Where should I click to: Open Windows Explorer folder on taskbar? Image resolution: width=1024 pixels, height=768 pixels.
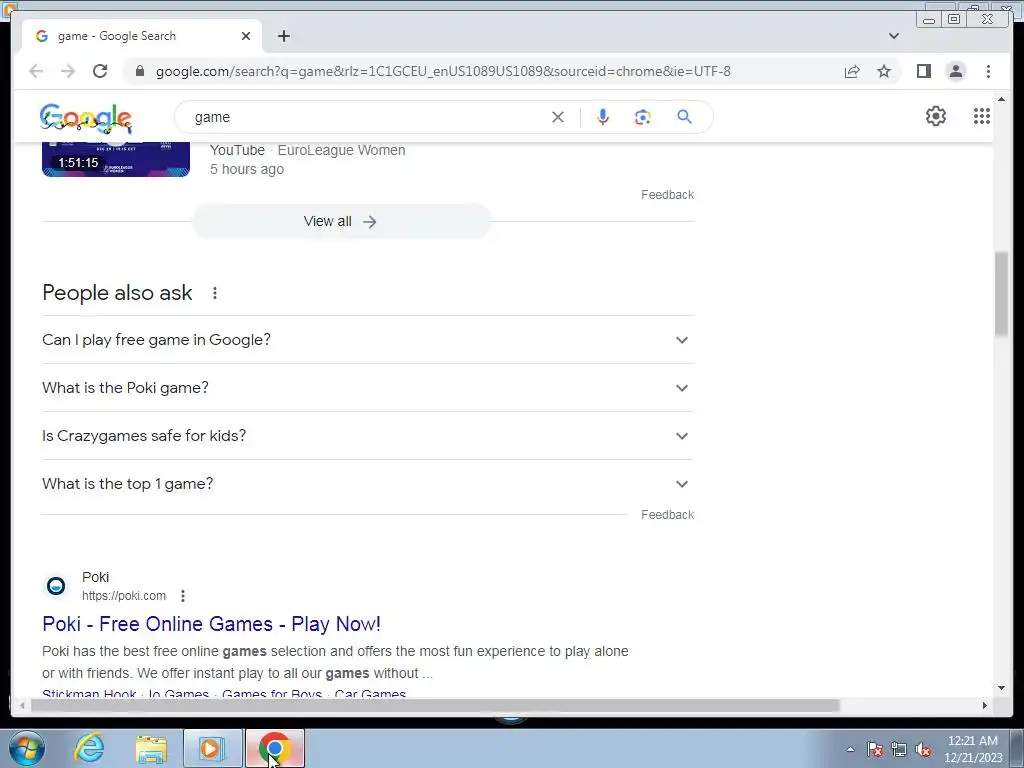point(151,748)
